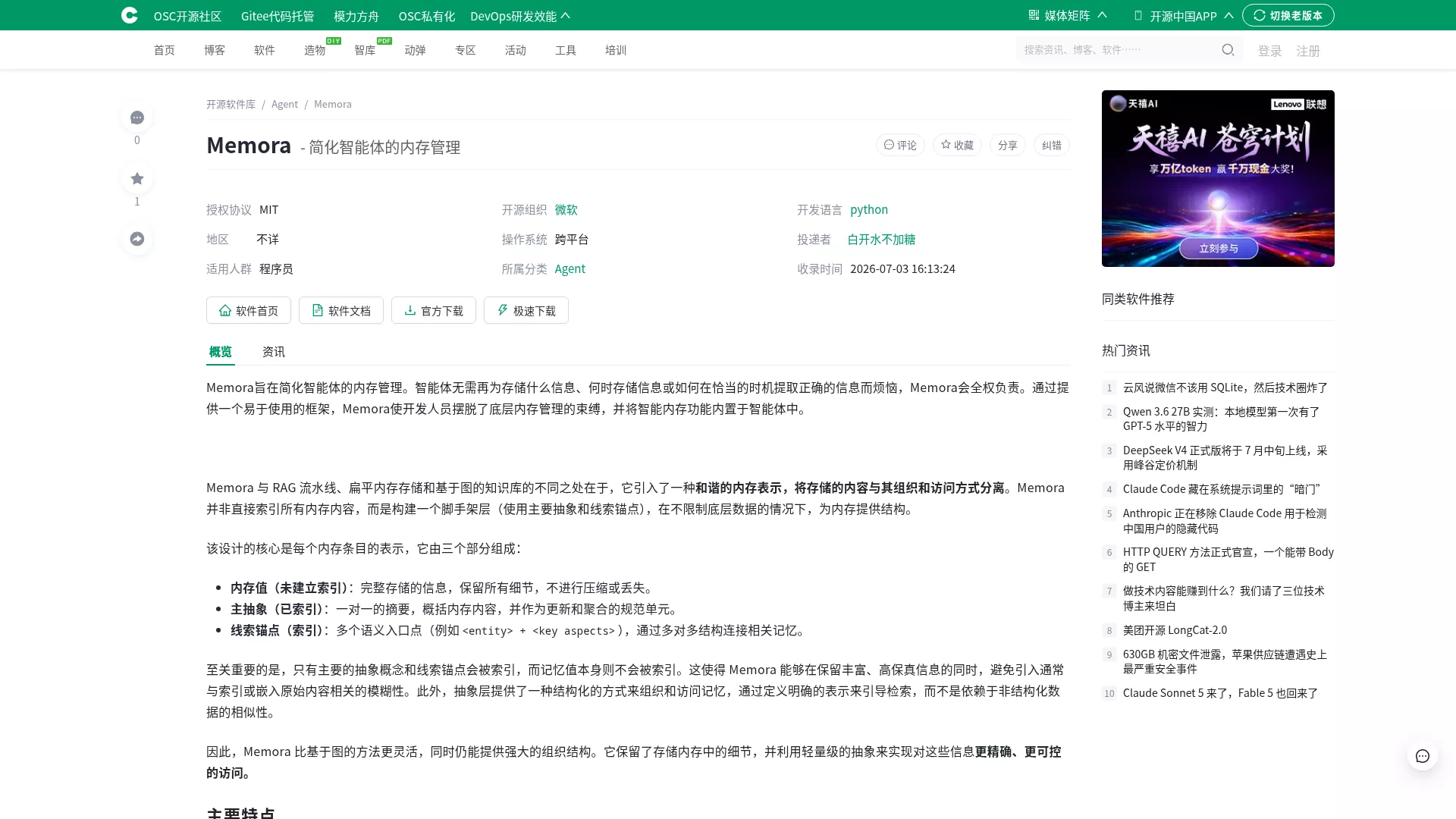Click 软件文档 button
Image resolution: width=1456 pixels, height=819 pixels.
coord(341,310)
